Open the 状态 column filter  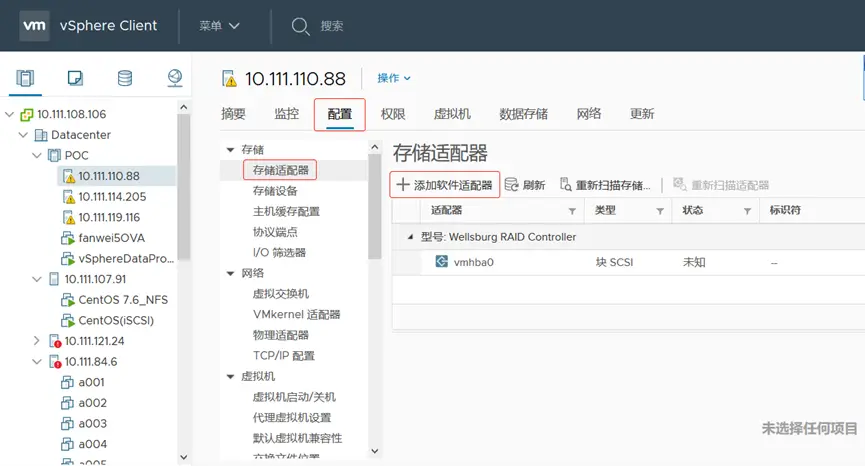click(x=747, y=211)
